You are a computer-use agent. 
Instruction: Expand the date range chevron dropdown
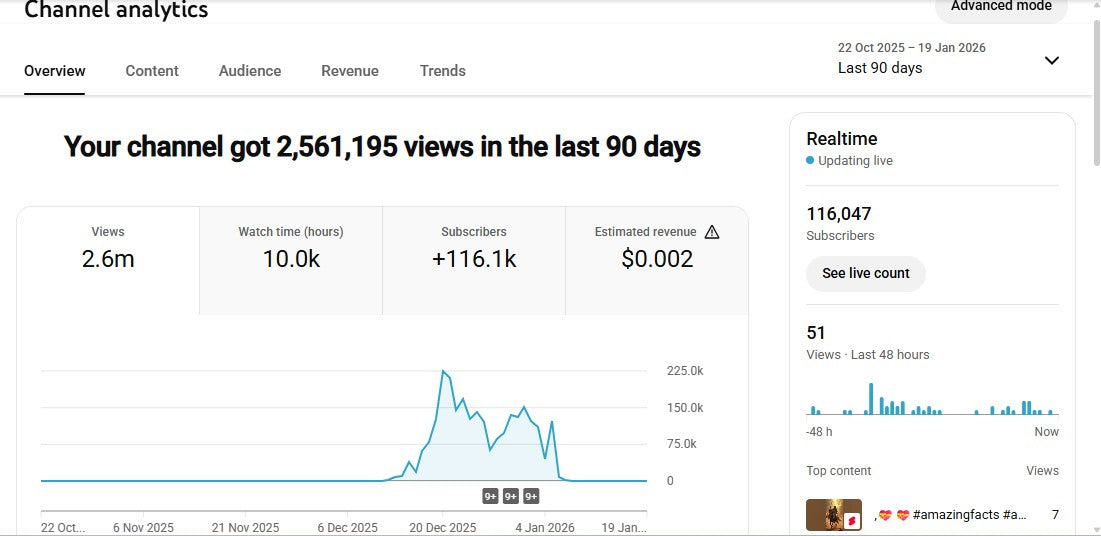tap(1051, 60)
